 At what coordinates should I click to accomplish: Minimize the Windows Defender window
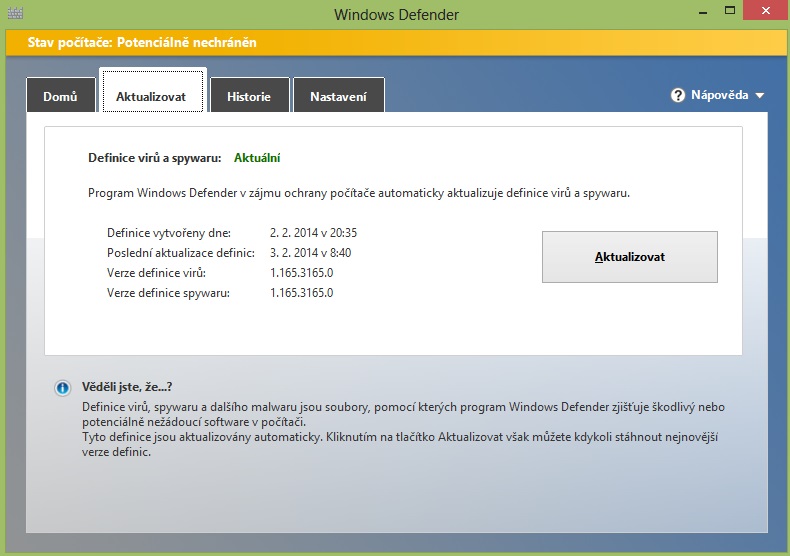coord(703,11)
